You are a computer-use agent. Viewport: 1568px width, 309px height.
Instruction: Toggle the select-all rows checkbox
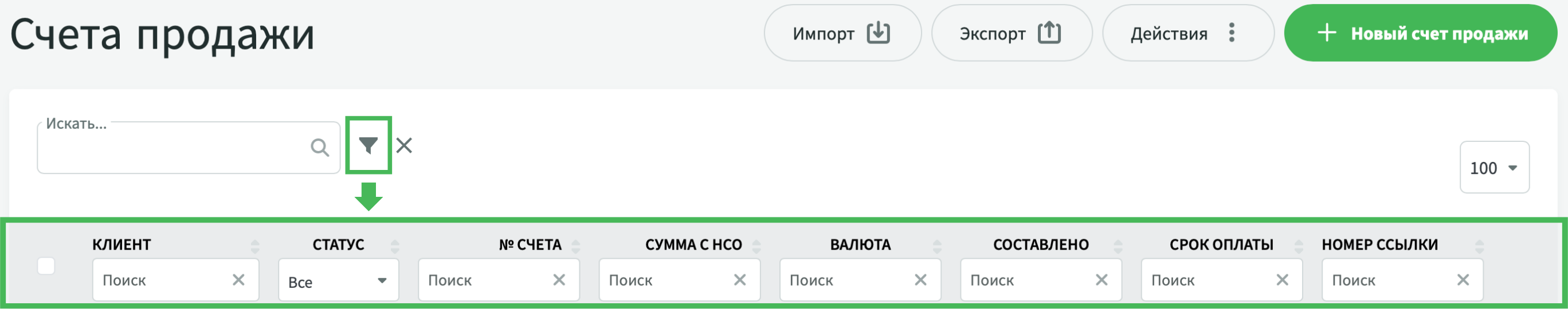(46, 266)
